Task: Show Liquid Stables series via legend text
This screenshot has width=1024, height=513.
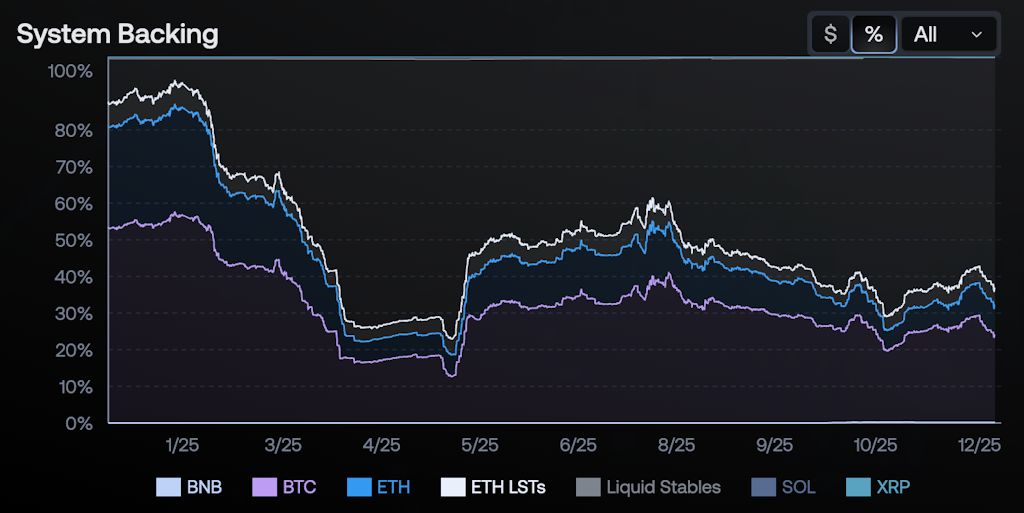Action: coord(663,487)
